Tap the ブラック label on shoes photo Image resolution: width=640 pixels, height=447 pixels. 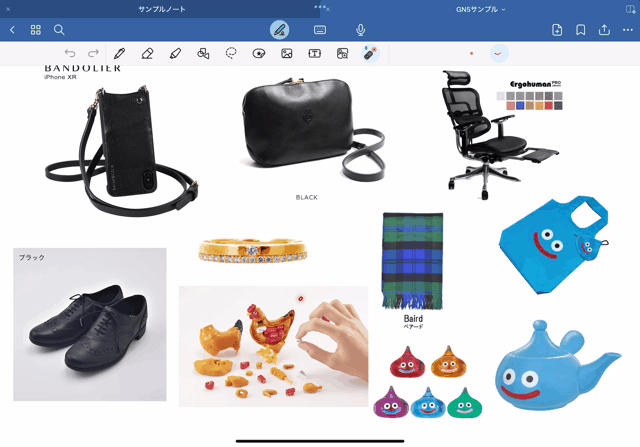31,257
